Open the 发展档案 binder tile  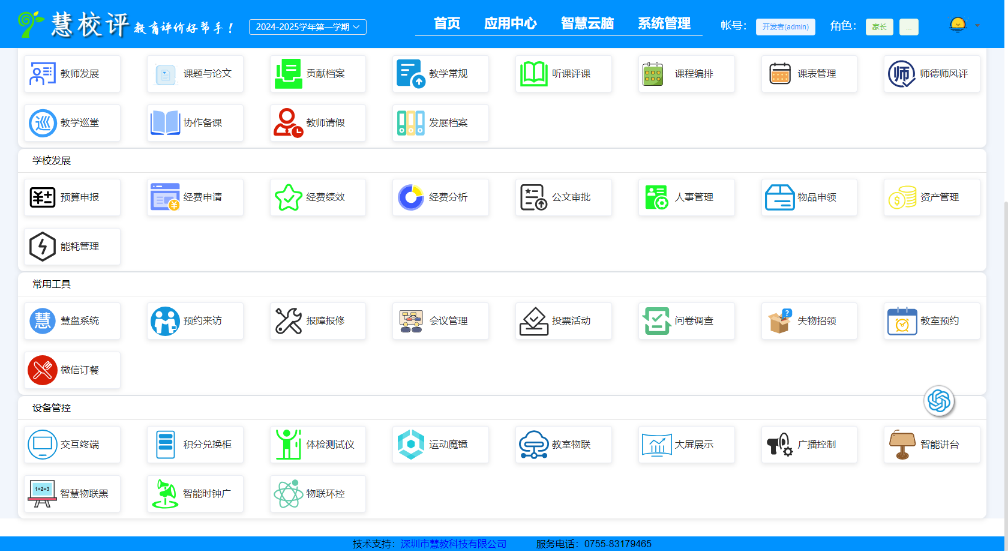coord(440,123)
